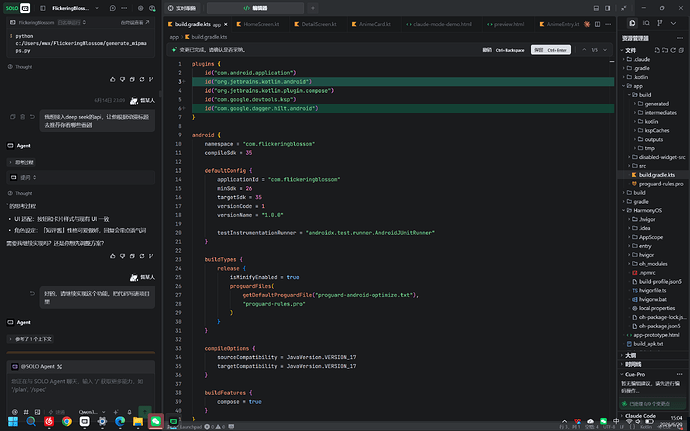The height and width of the screenshot is (431, 690).
Task: Click the collapse-window arrows icon in title bar
Action: coord(624,8)
